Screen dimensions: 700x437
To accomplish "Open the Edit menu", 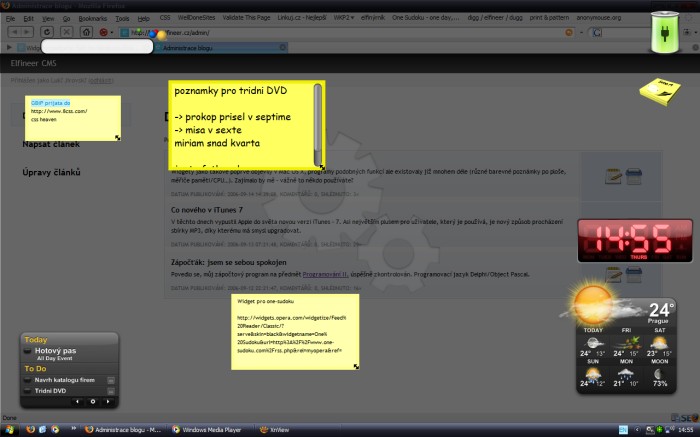I will click(29, 18).
